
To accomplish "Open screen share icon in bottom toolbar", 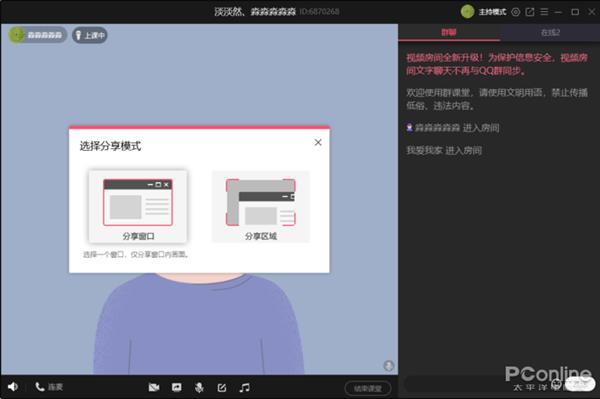I will click(176, 388).
